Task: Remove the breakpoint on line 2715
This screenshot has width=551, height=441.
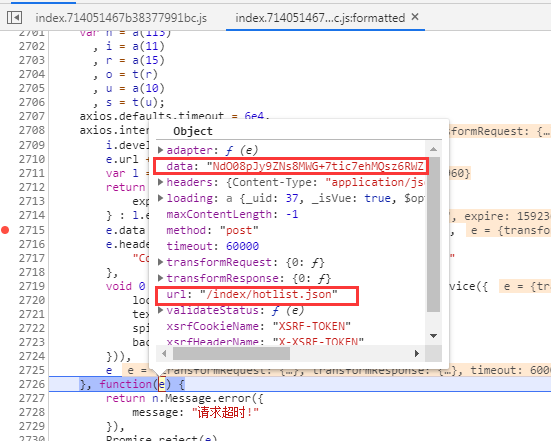Action: tap(5, 230)
